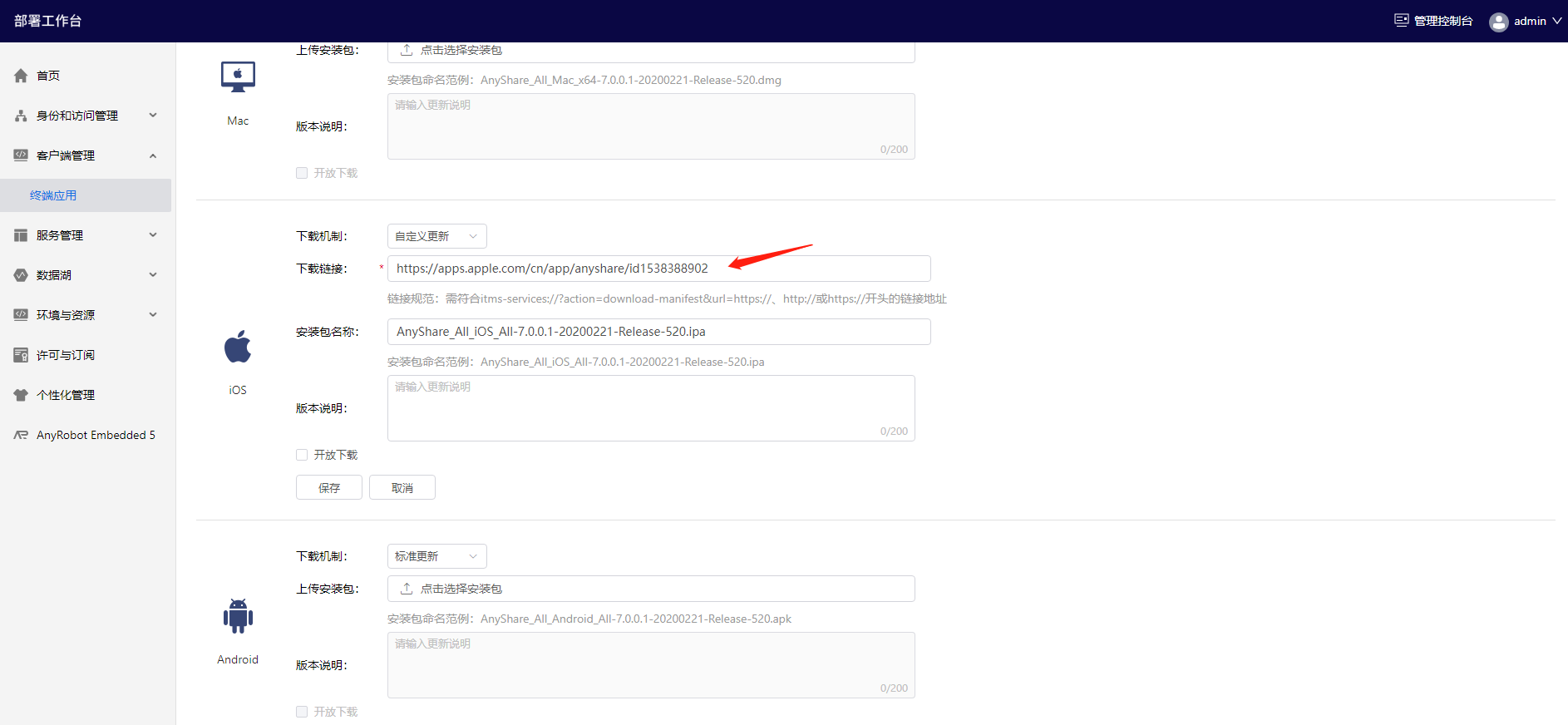Click the iOS Apple logo icon
This screenshot has height=725, width=1568.
pyautogui.click(x=238, y=347)
